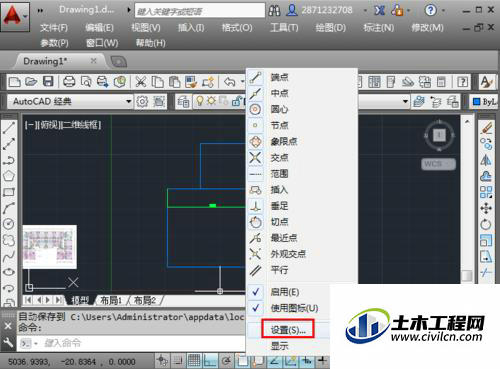Click the keyword search input field

[x=200, y=11]
